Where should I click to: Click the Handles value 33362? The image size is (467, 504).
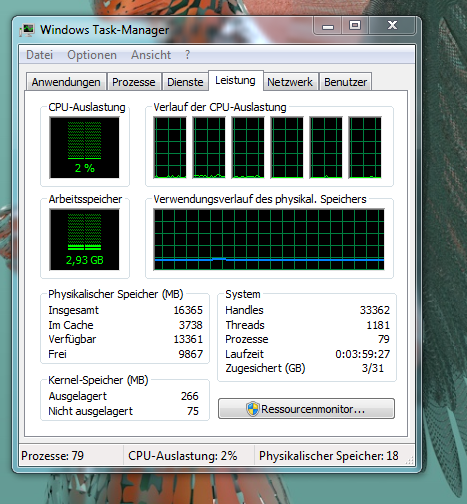tap(375, 310)
